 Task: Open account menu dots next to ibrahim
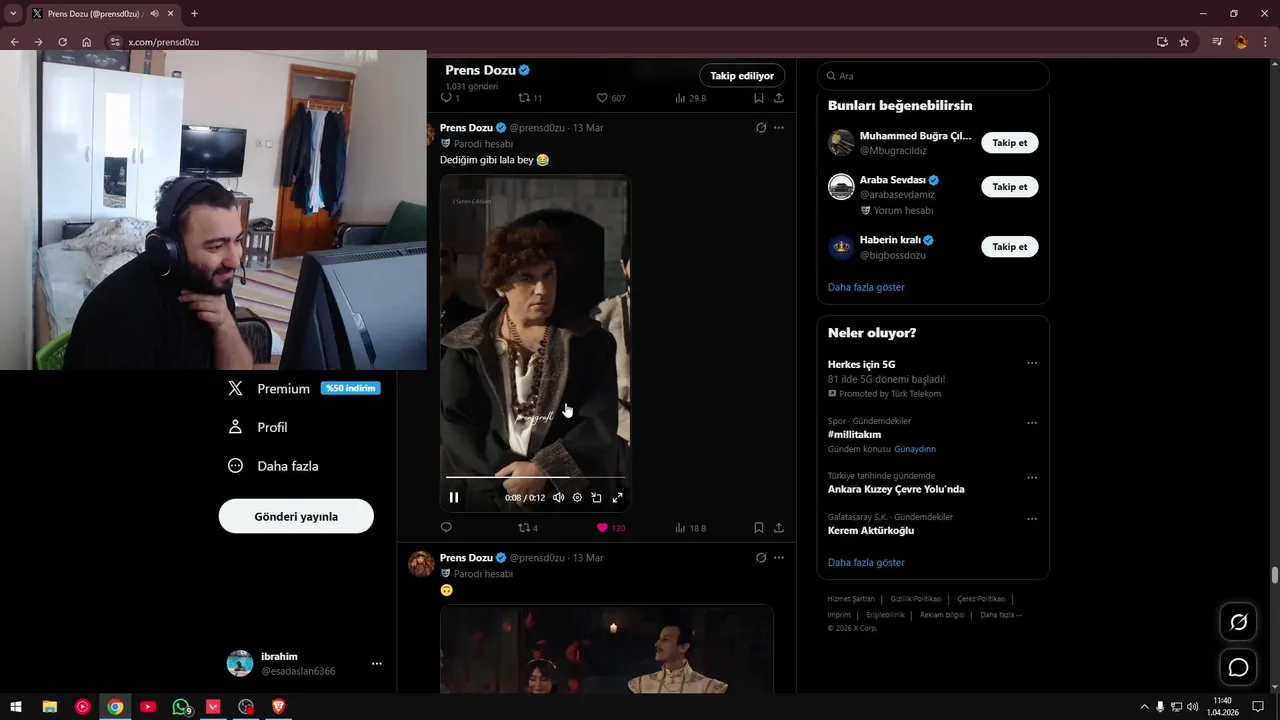pos(377,663)
